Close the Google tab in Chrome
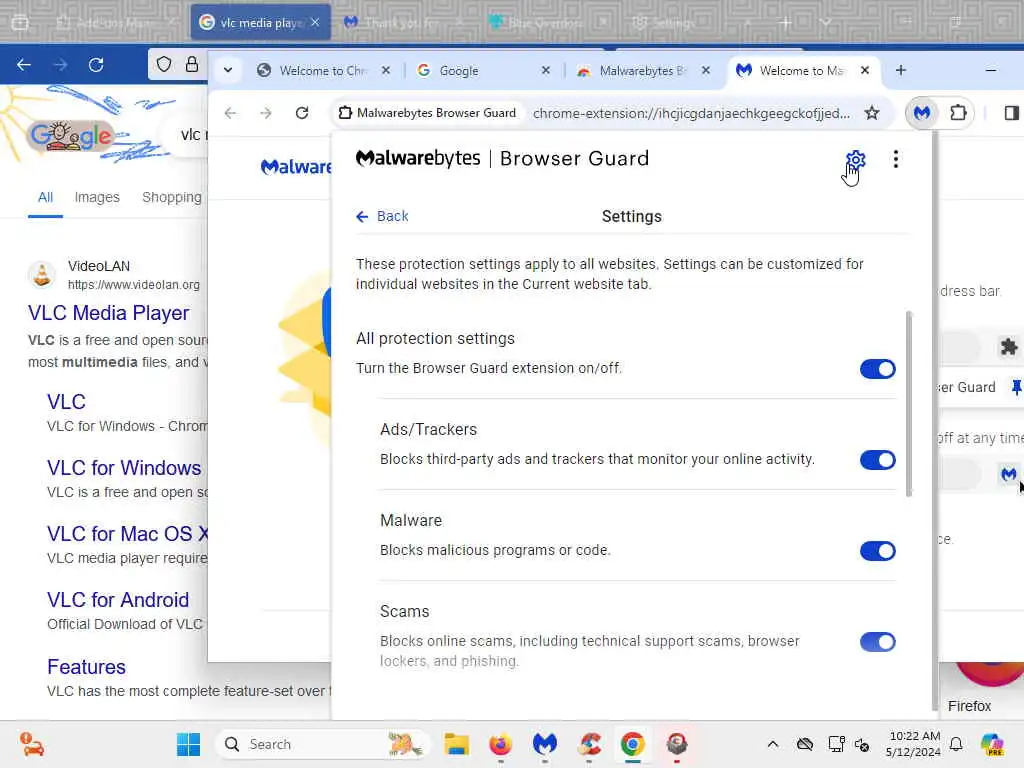This screenshot has width=1024, height=768. [x=546, y=70]
